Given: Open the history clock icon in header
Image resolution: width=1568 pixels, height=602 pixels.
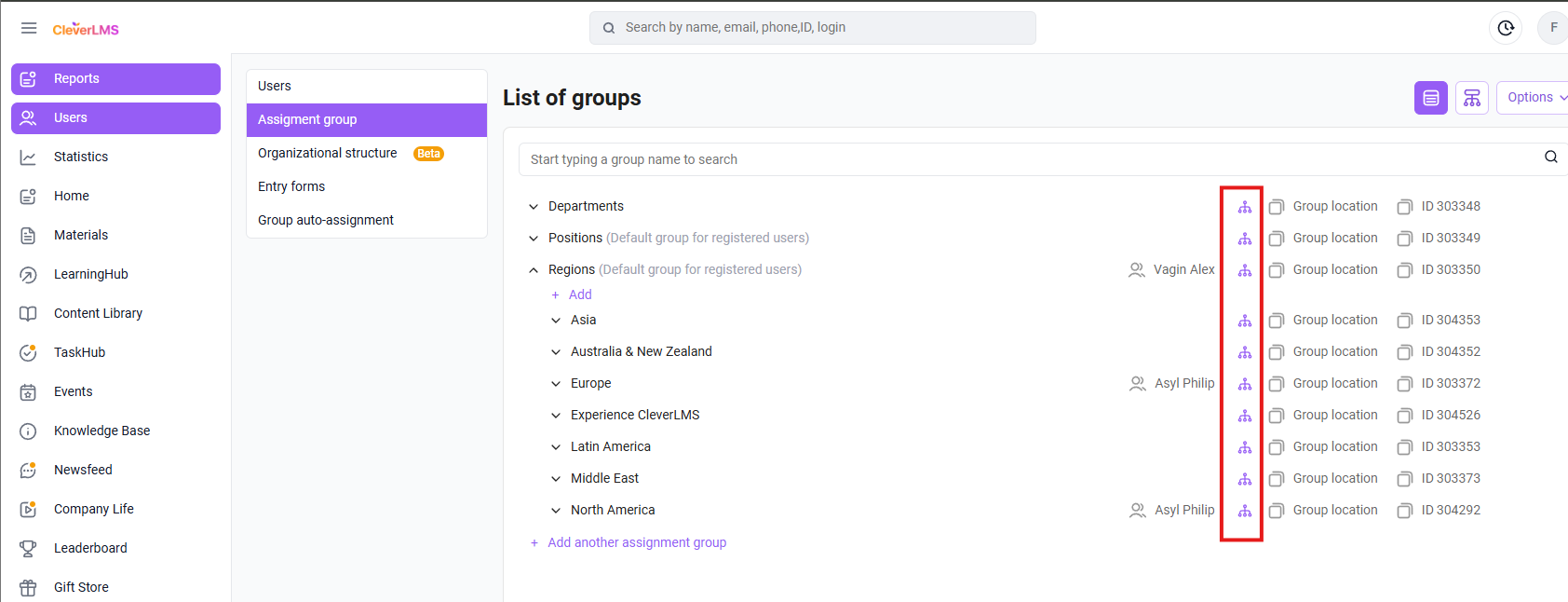Looking at the screenshot, I should [x=1506, y=28].
